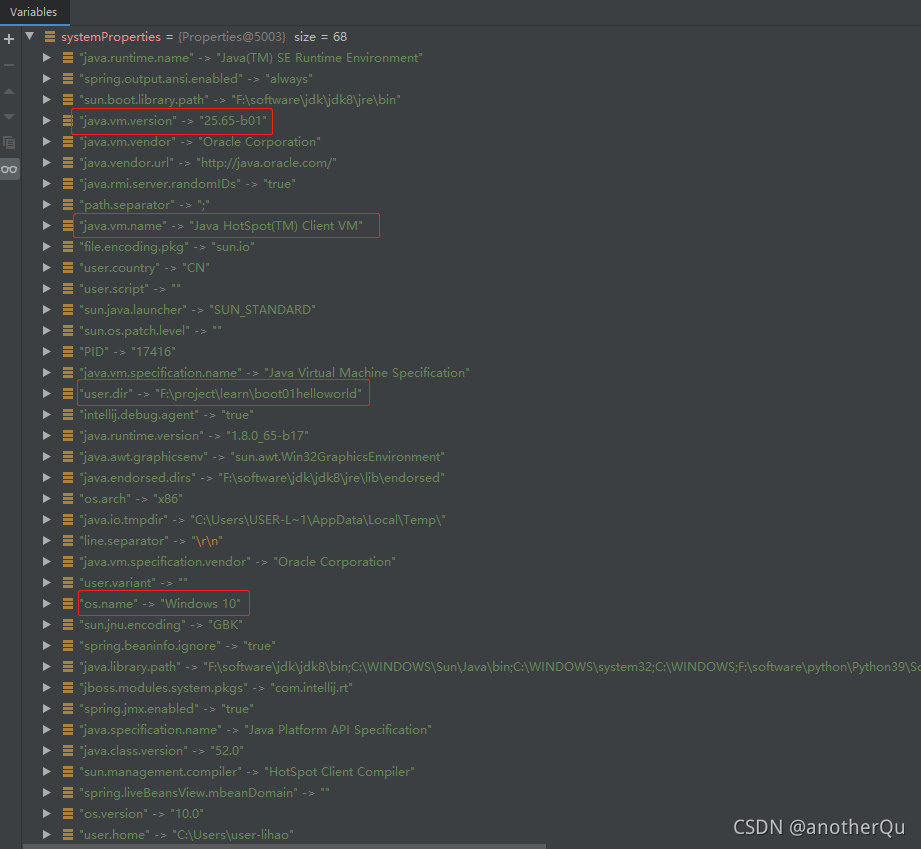Click the field icon beside "user.home"
Viewport: 921px width, 849px height.
tap(68, 835)
